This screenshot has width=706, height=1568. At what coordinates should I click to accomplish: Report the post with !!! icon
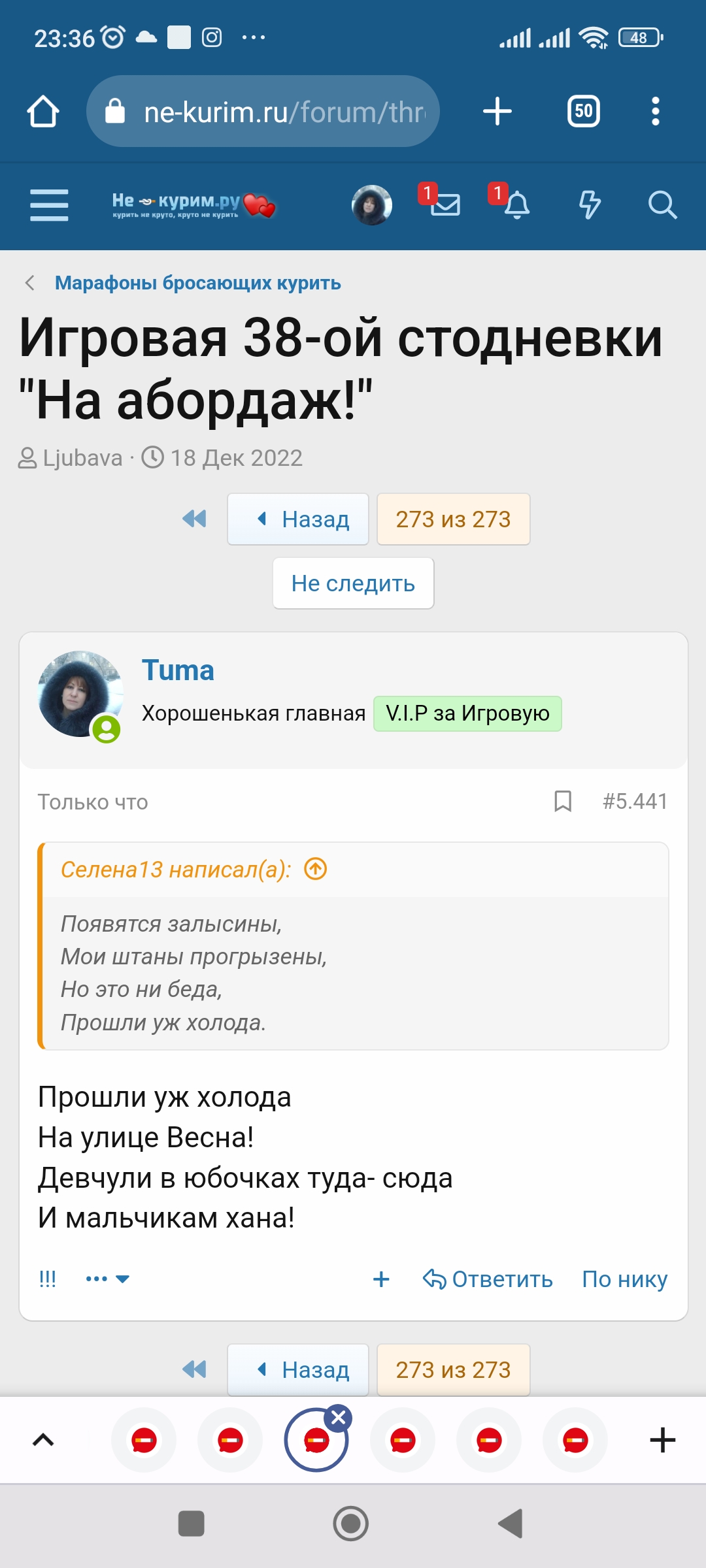48,1279
